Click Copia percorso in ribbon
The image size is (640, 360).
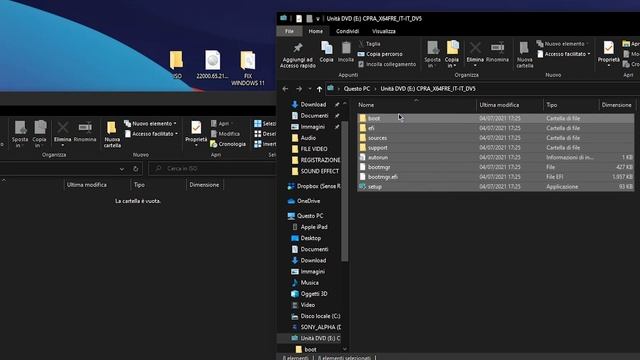tap(380, 54)
